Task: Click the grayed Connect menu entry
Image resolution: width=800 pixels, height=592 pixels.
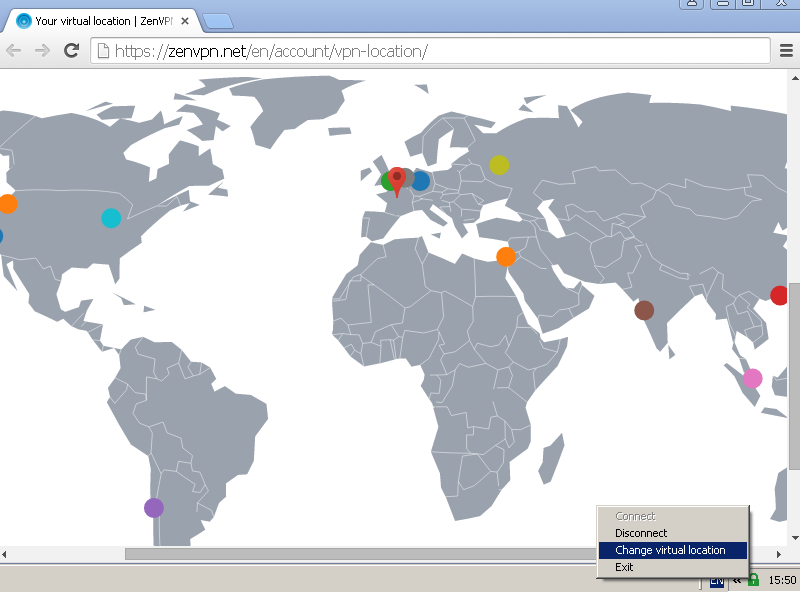Action: click(x=672, y=516)
